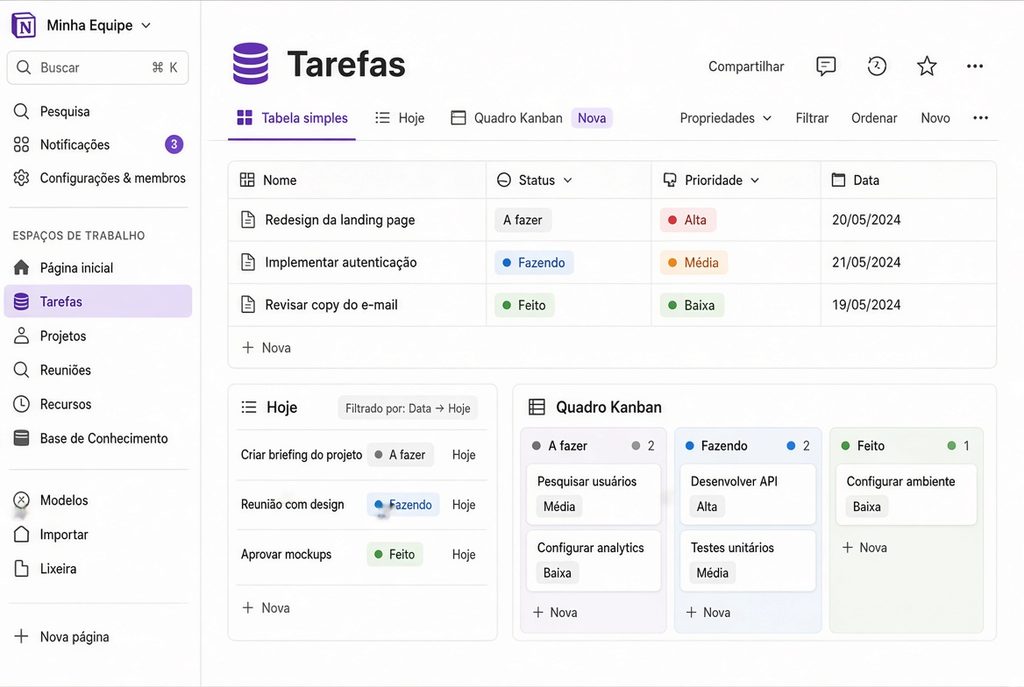The width and height of the screenshot is (1024, 687).
Task: Open the Testes unitários card
Action: (748, 561)
